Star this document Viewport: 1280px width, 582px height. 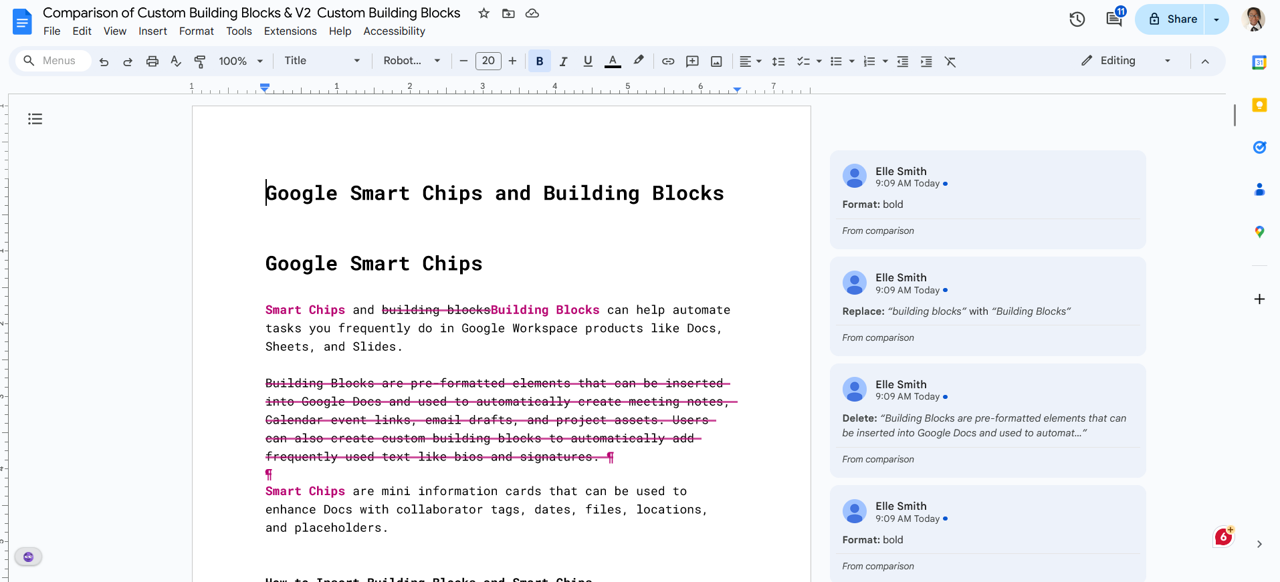pyautogui.click(x=484, y=13)
